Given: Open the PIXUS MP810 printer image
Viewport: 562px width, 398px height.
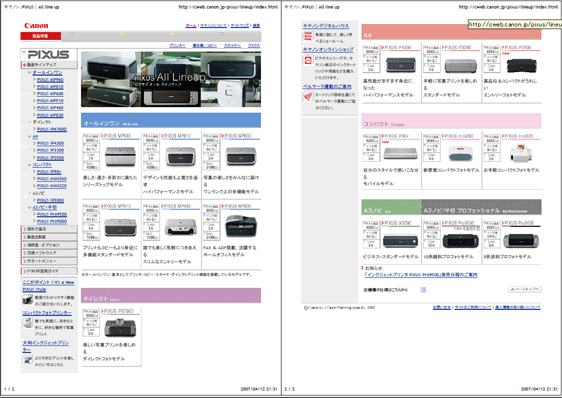Looking at the screenshot, I should [180, 156].
